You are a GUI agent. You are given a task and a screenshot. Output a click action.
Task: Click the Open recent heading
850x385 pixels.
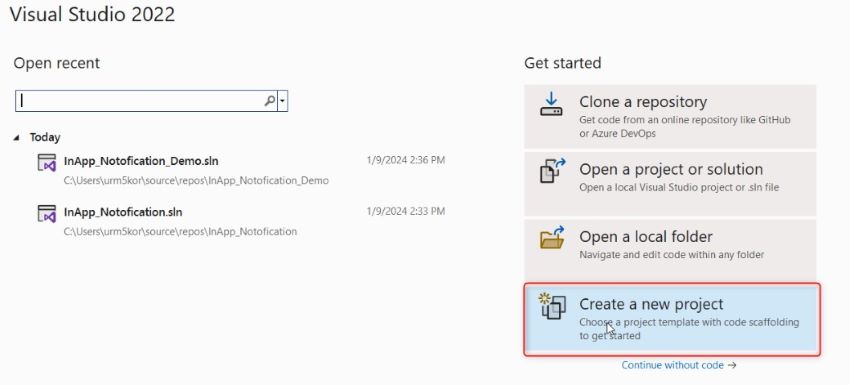pyautogui.click(x=57, y=63)
